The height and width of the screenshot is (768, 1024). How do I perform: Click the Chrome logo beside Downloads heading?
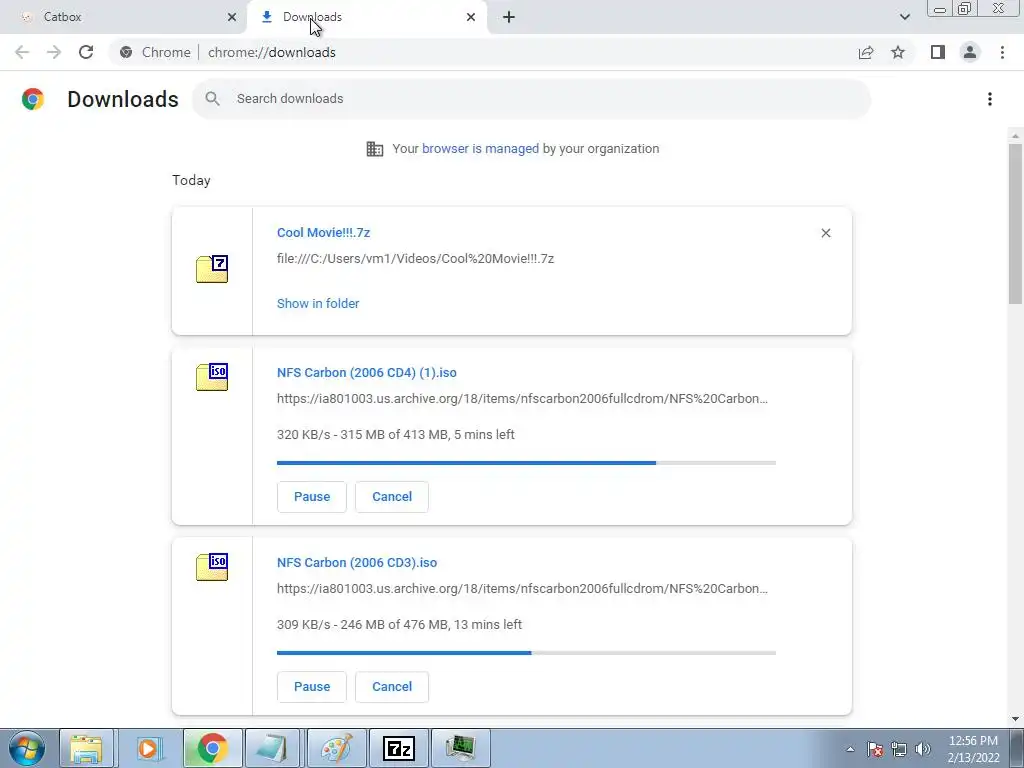33,99
